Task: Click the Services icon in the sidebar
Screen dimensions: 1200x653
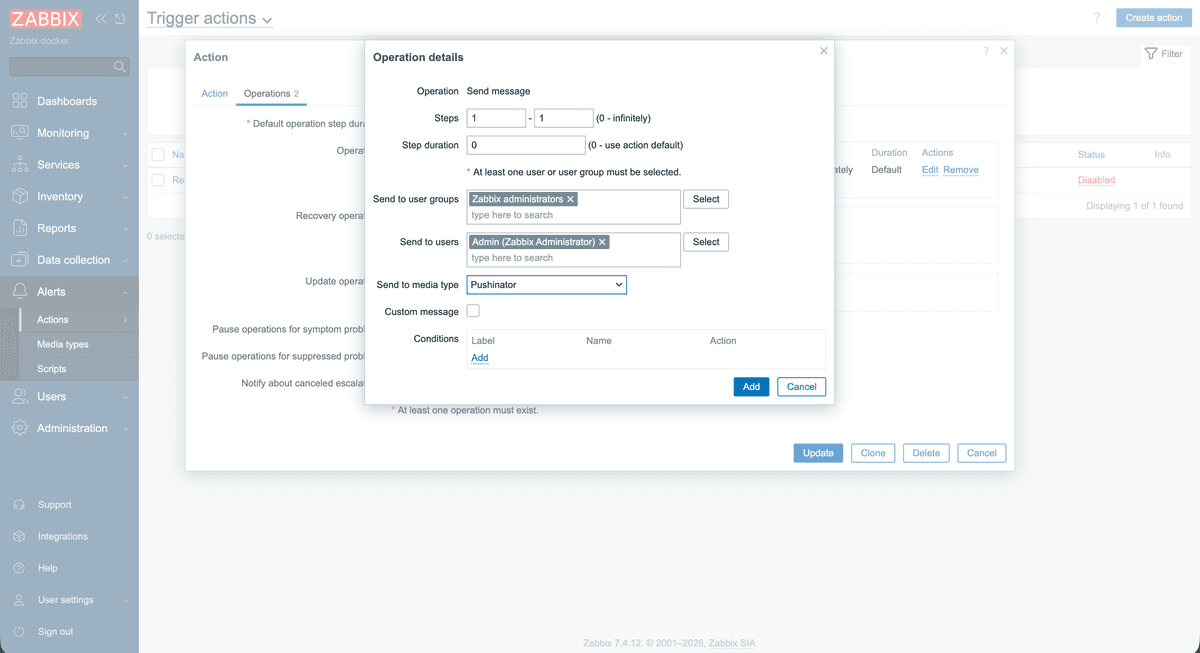Action: point(20,165)
